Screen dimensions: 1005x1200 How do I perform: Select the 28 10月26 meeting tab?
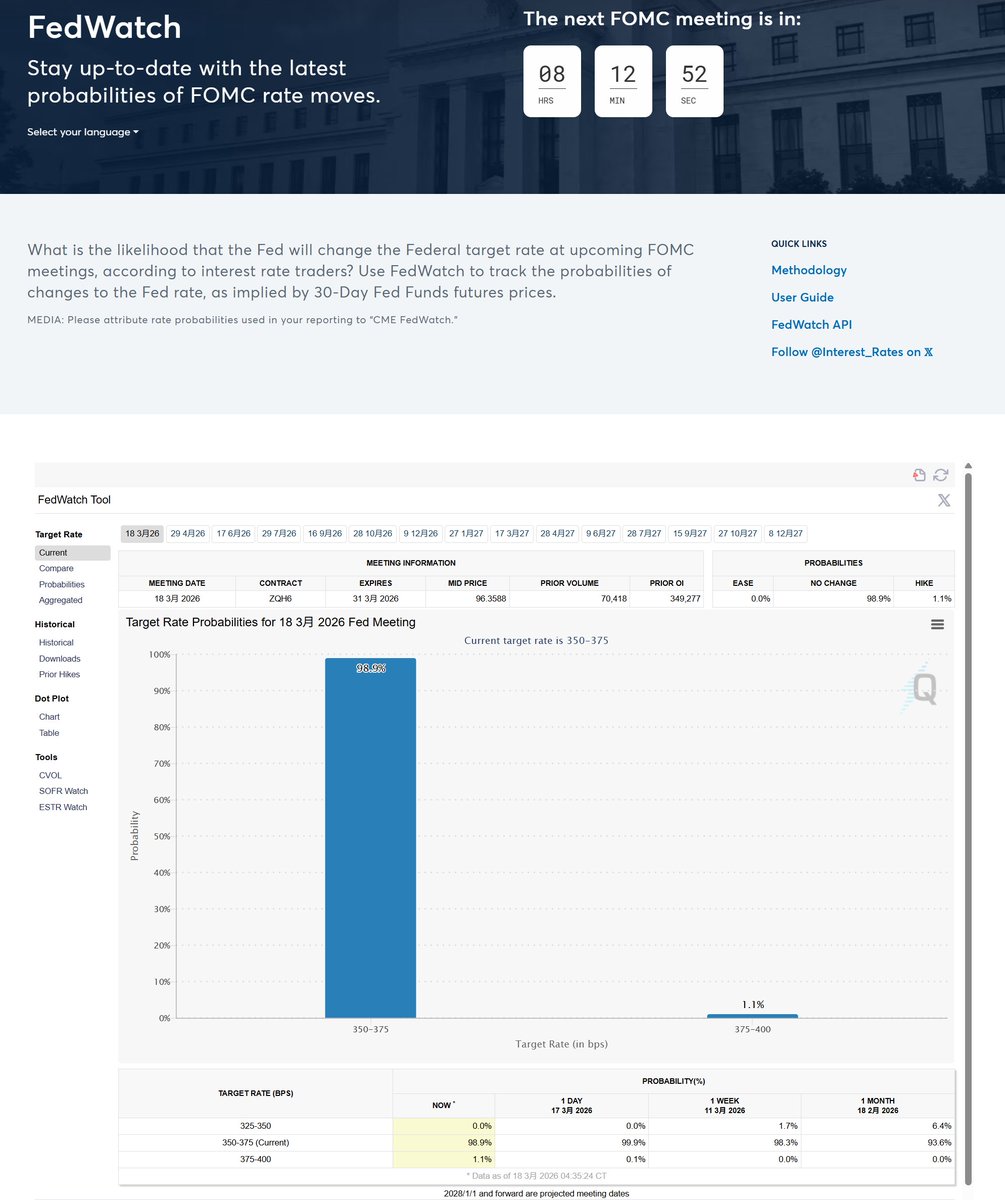pyautogui.click(x=373, y=534)
